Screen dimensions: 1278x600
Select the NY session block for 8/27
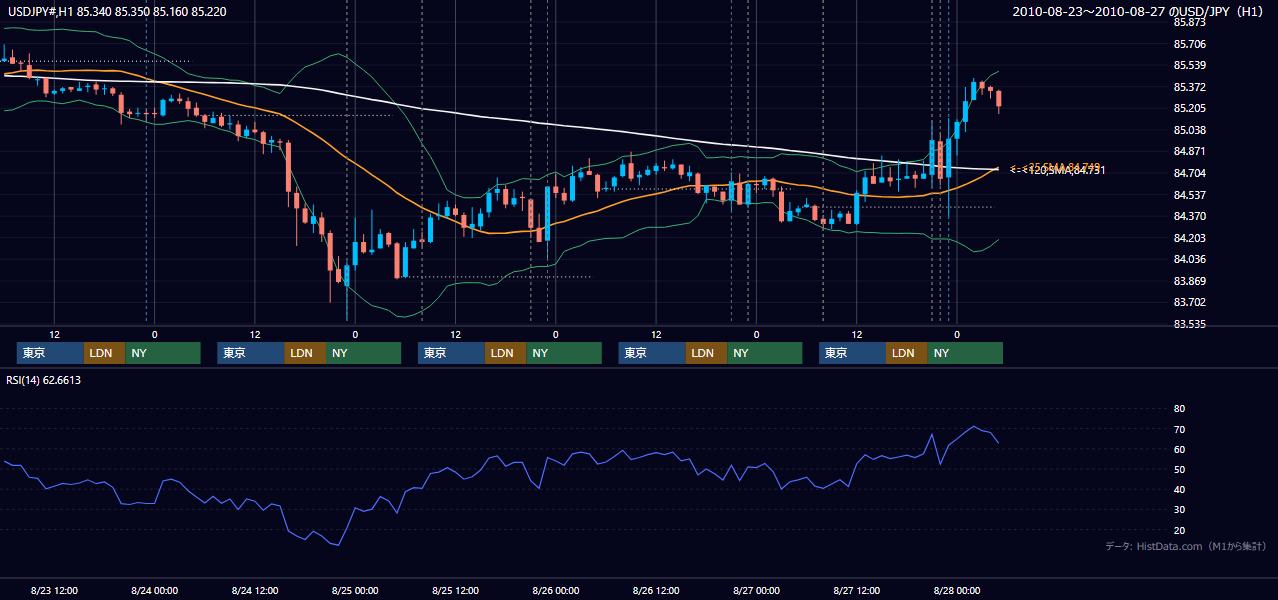tap(965, 353)
